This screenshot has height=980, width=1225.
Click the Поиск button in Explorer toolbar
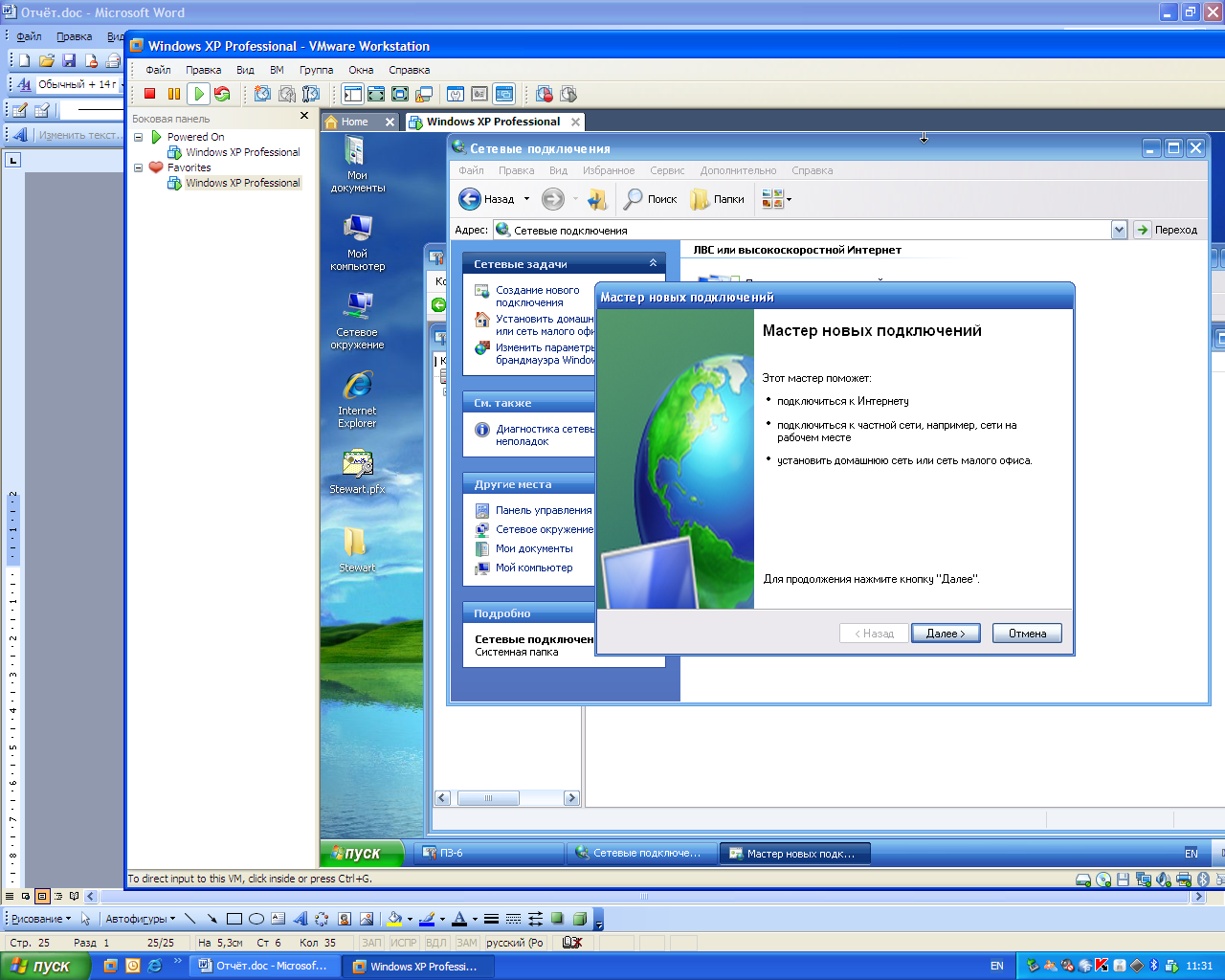pos(650,199)
